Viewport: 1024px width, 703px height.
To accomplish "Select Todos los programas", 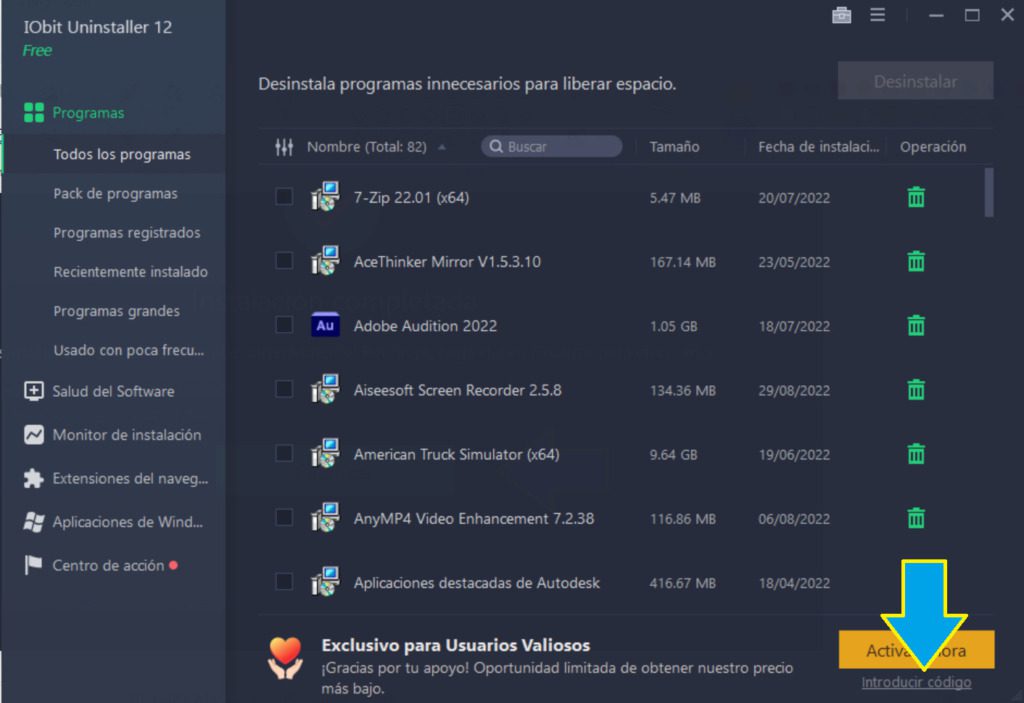I will (x=122, y=154).
